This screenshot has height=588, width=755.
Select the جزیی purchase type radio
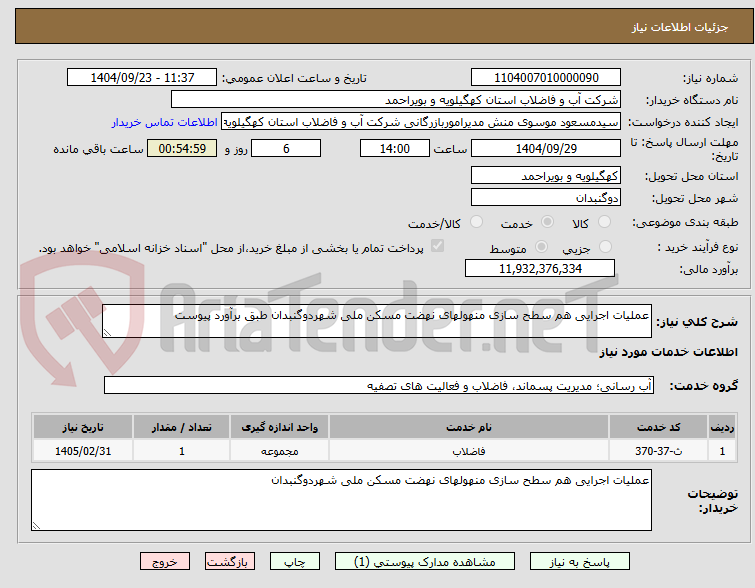pos(605,247)
